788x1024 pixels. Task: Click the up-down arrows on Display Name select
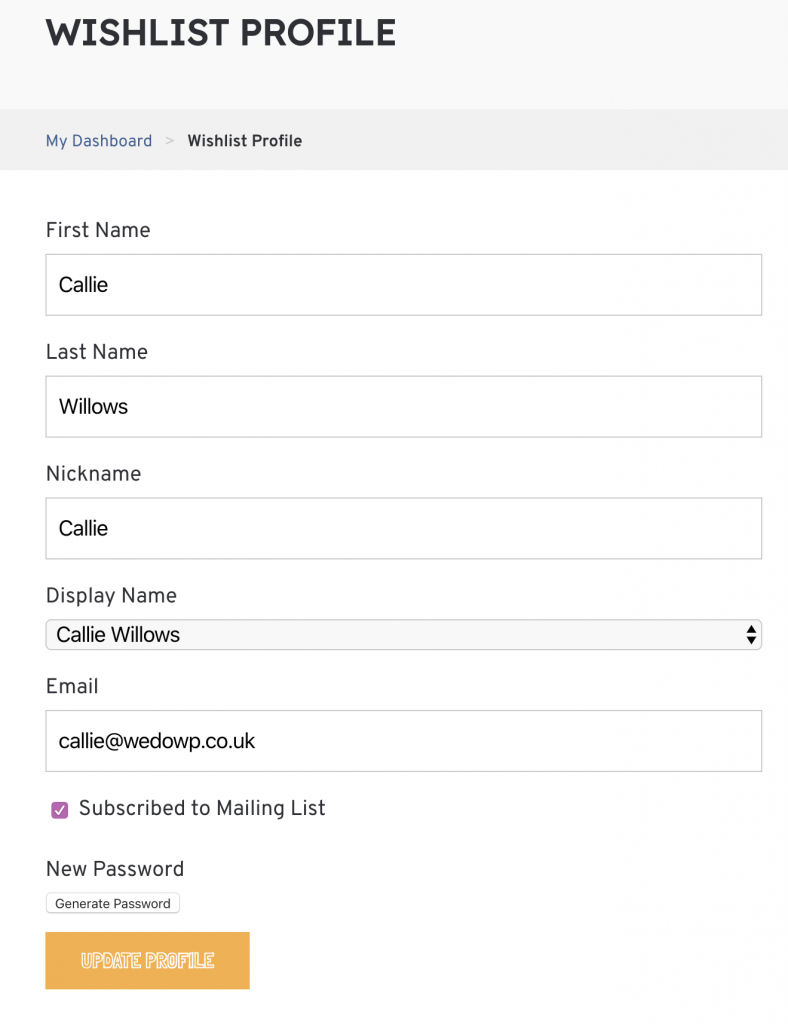751,635
